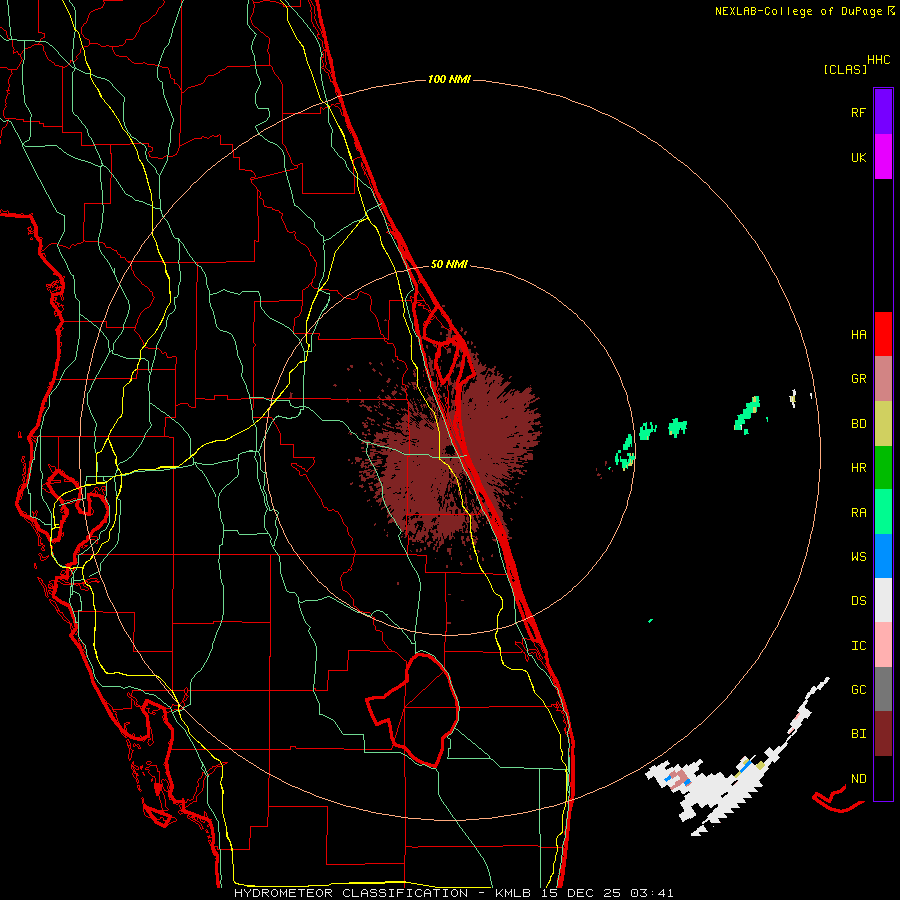Click the gray GC color swatch
This screenshot has width=900, height=900.
883,689
